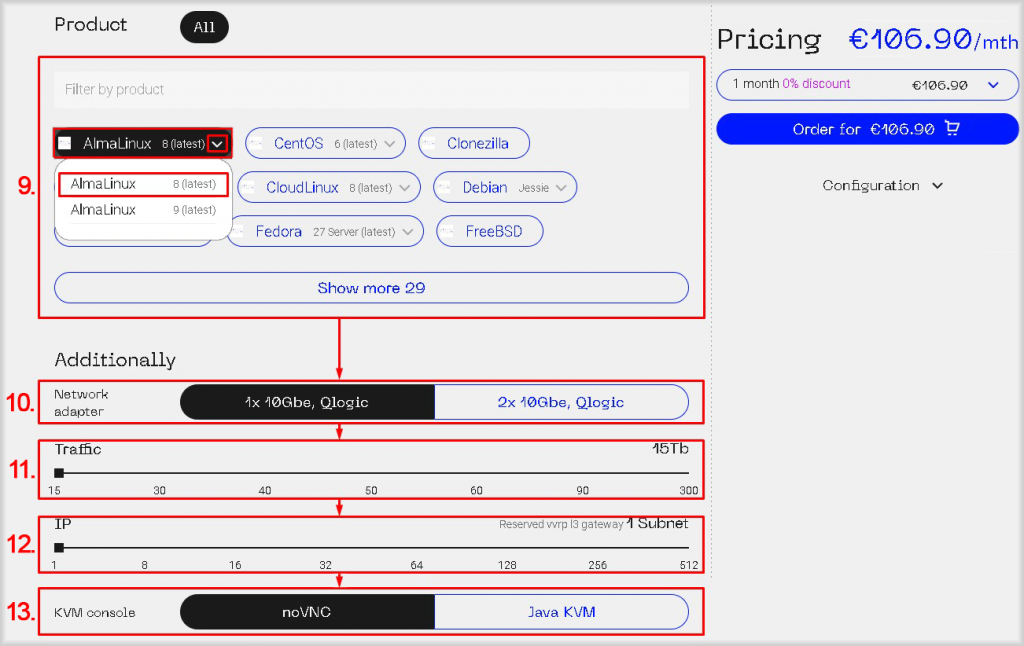Click the Traffic slider handle
The width and height of the screenshot is (1024, 646).
tap(59, 473)
